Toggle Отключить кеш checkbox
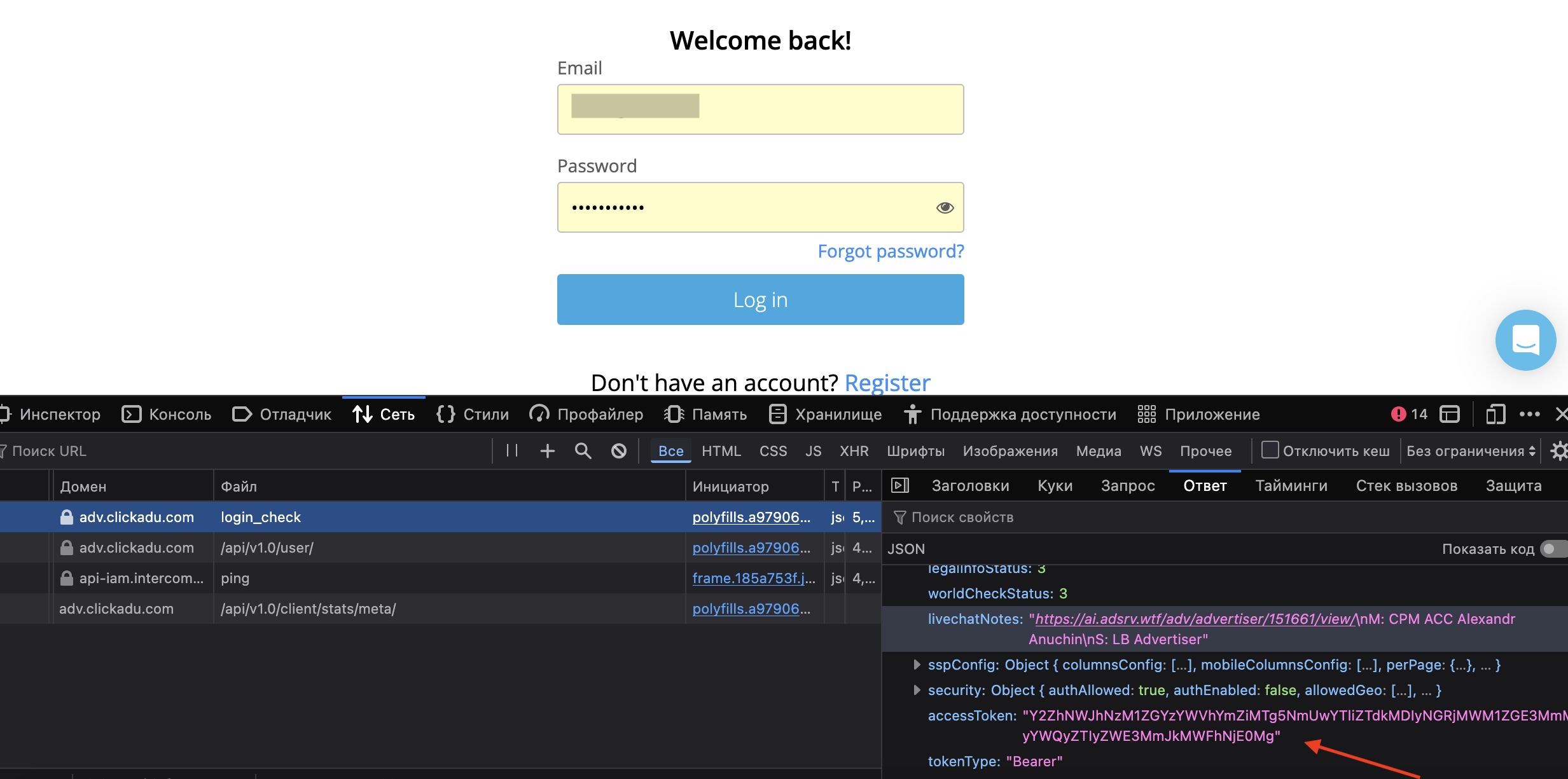 click(x=1270, y=450)
